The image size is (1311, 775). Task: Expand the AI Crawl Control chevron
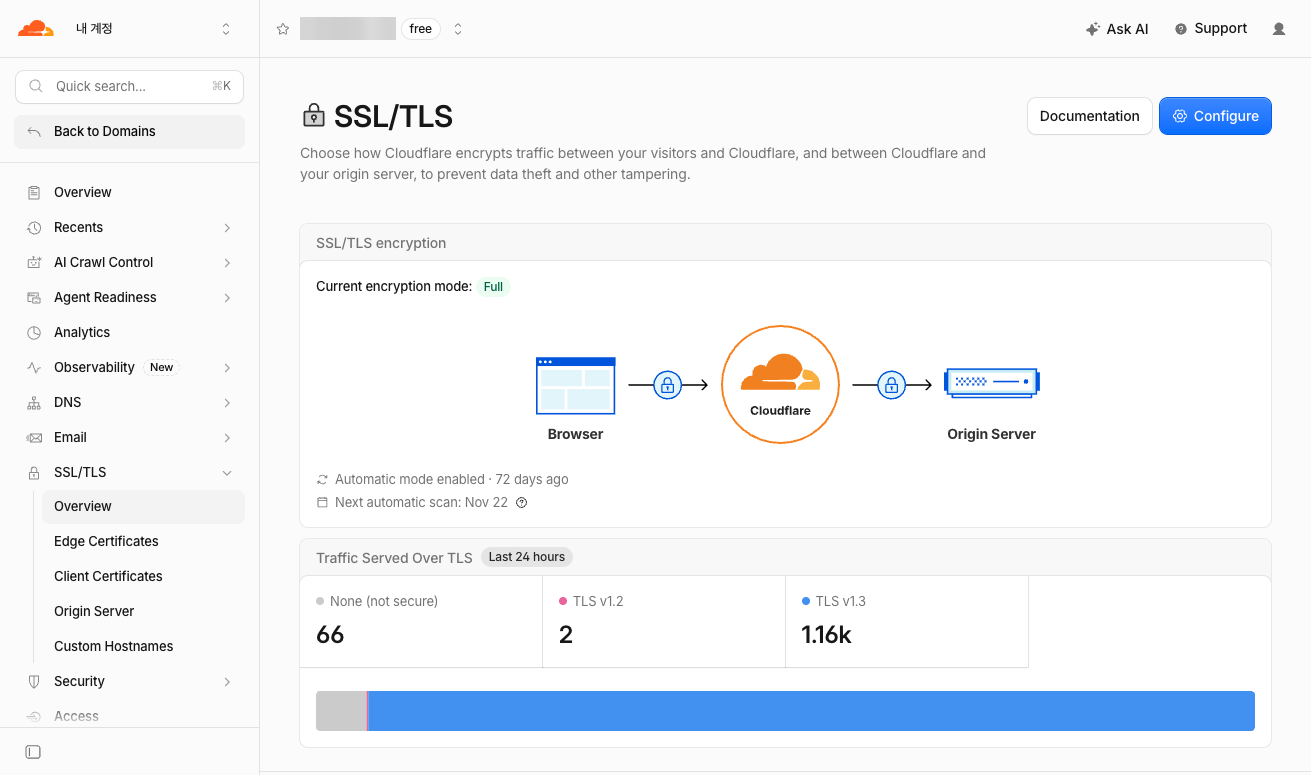(227, 262)
